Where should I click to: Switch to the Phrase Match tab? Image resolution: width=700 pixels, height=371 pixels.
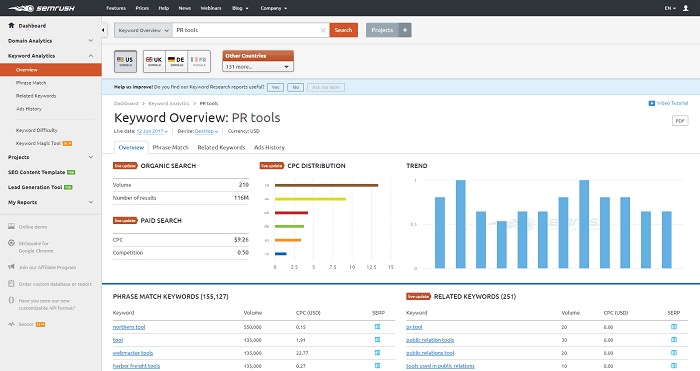tap(171, 147)
